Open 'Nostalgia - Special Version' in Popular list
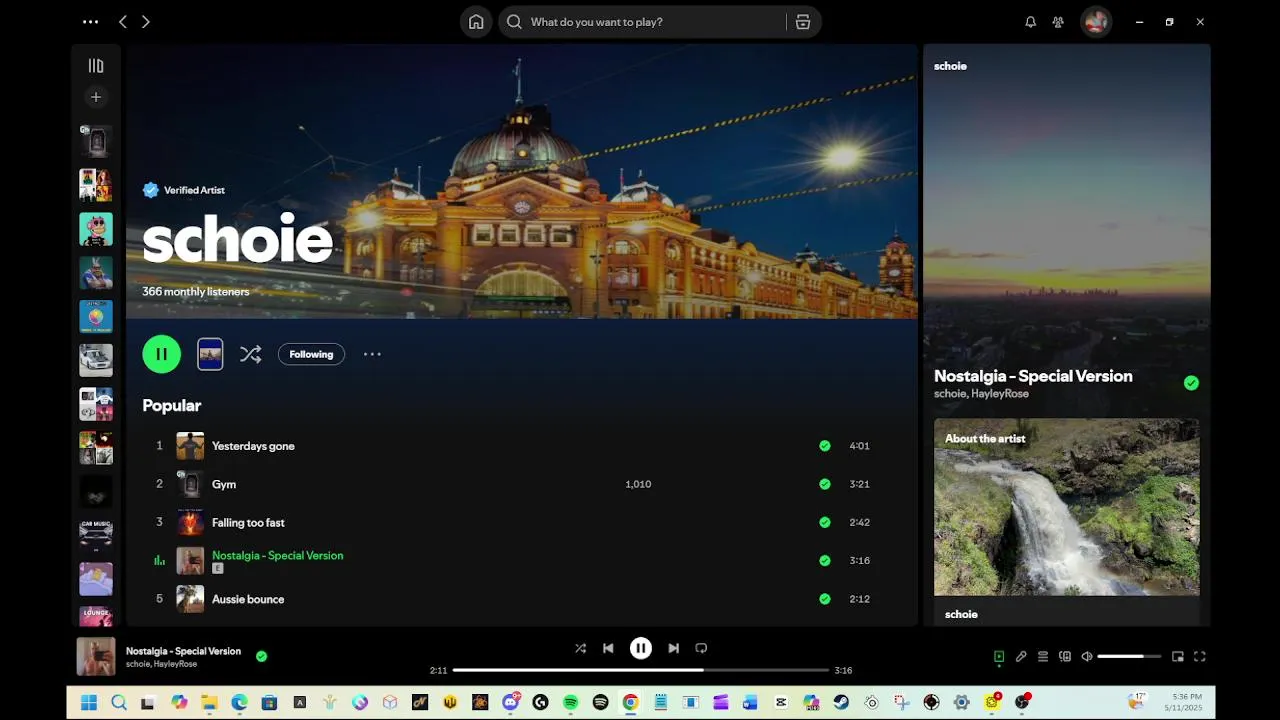 click(x=277, y=555)
